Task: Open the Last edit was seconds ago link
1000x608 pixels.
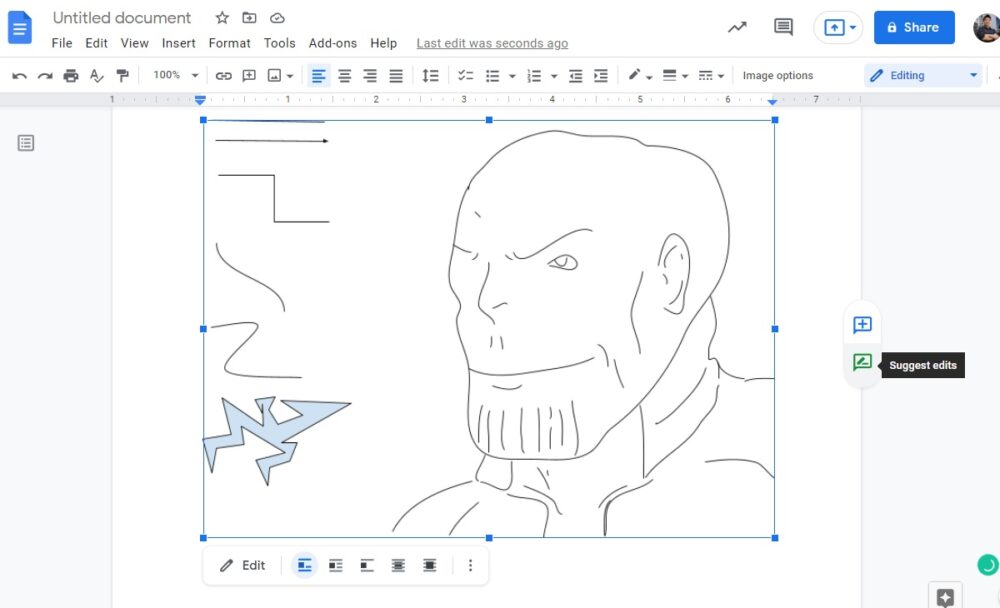Action: tap(492, 43)
